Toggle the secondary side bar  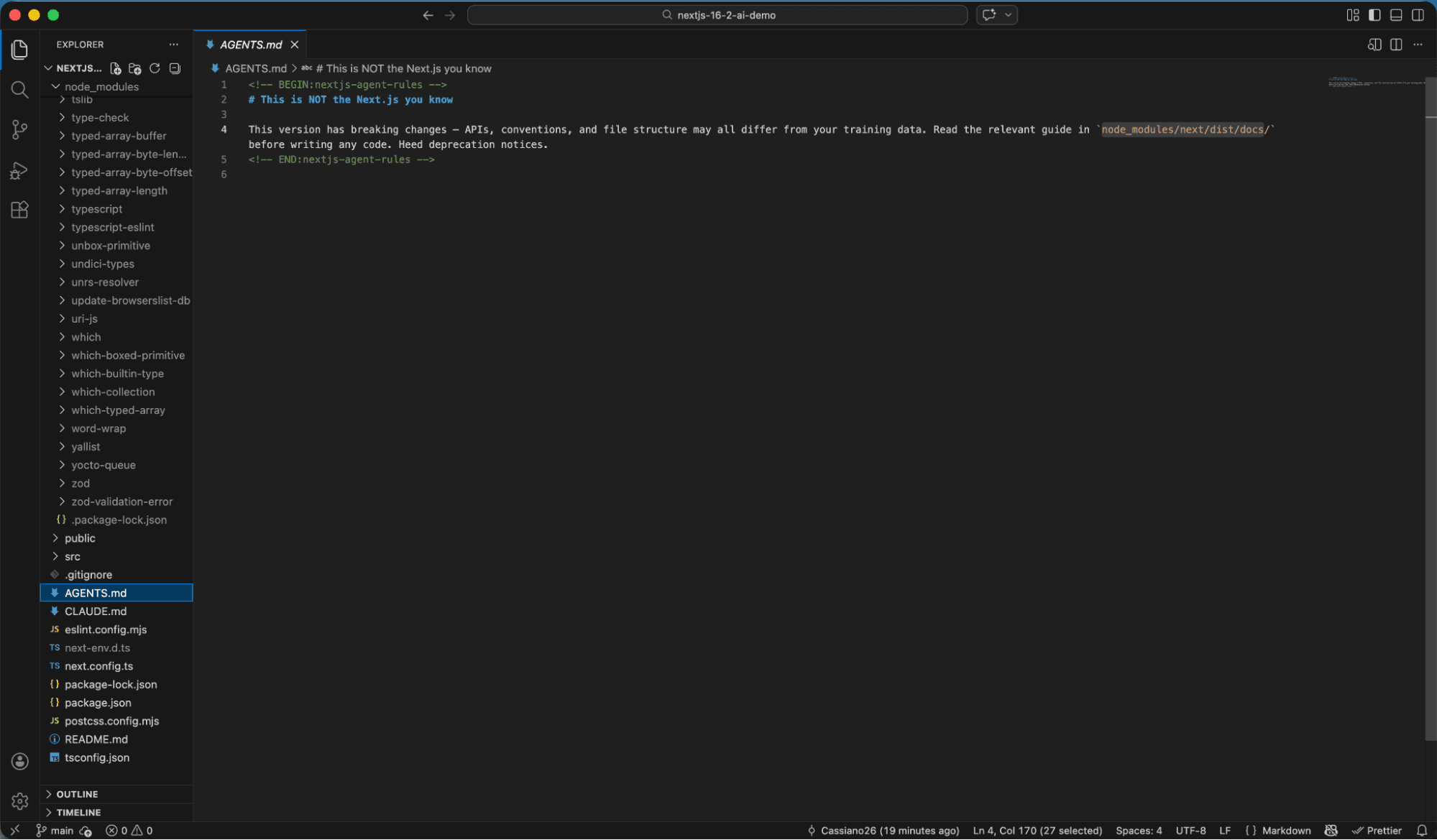click(x=1418, y=15)
